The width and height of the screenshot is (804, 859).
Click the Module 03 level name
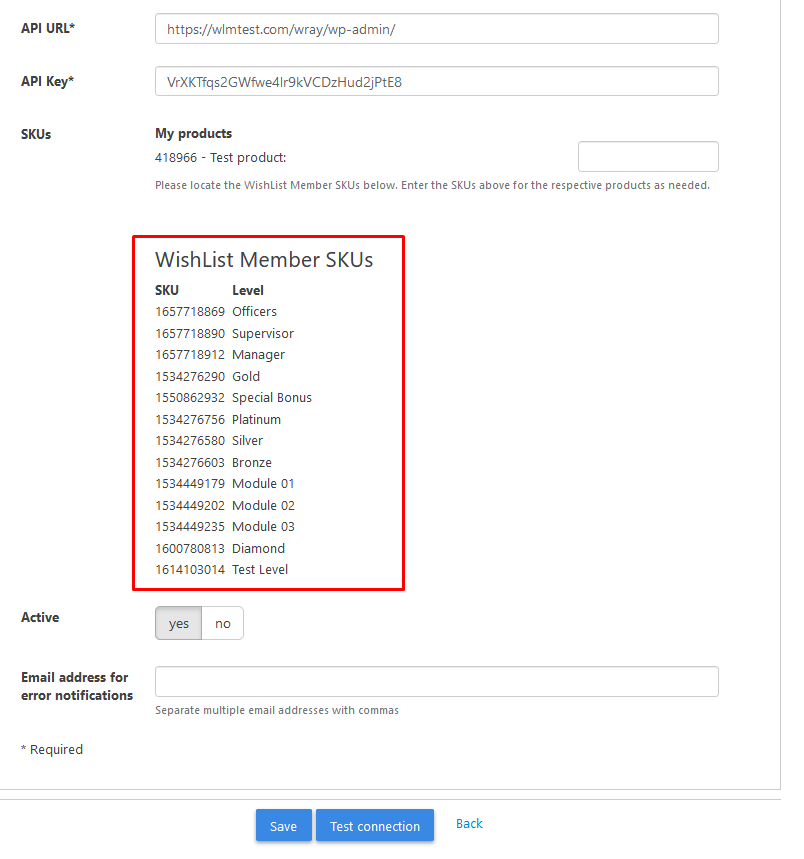click(x=263, y=526)
